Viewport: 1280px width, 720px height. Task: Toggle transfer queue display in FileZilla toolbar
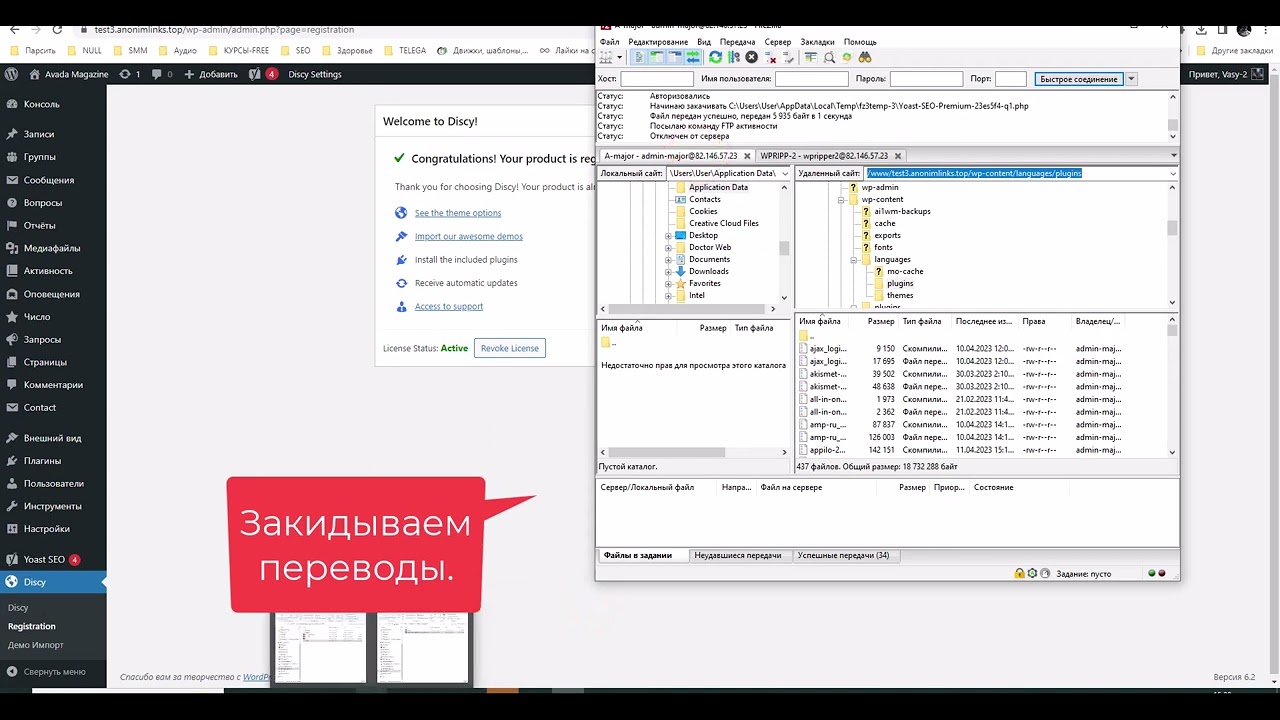point(693,57)
